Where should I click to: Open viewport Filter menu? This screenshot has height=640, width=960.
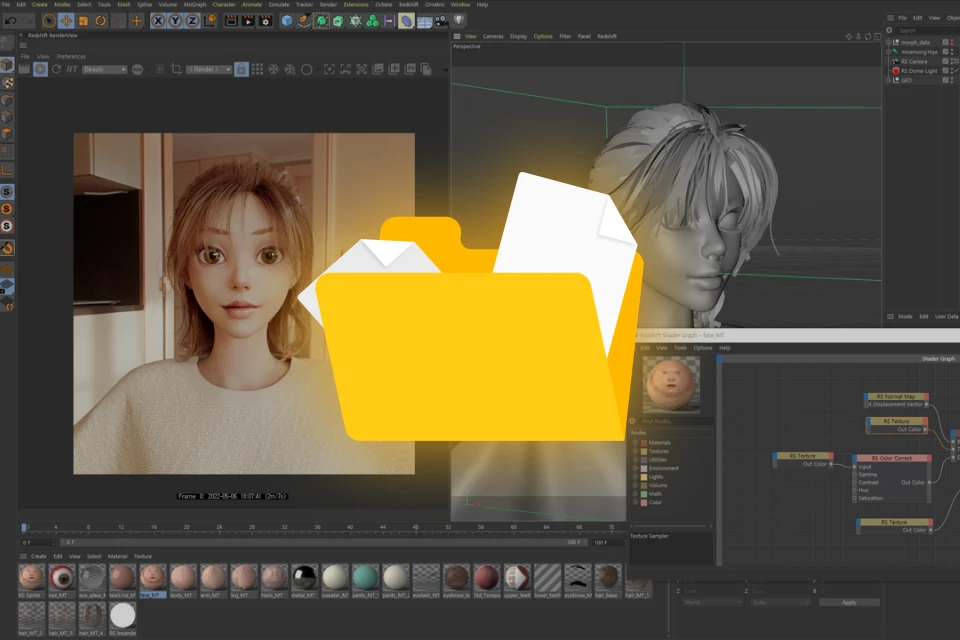[565, 36]
